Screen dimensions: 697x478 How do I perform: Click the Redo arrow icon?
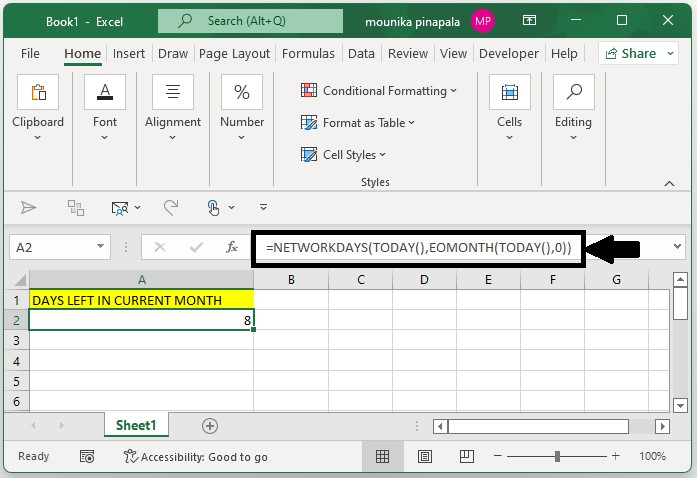coord(171,207)
